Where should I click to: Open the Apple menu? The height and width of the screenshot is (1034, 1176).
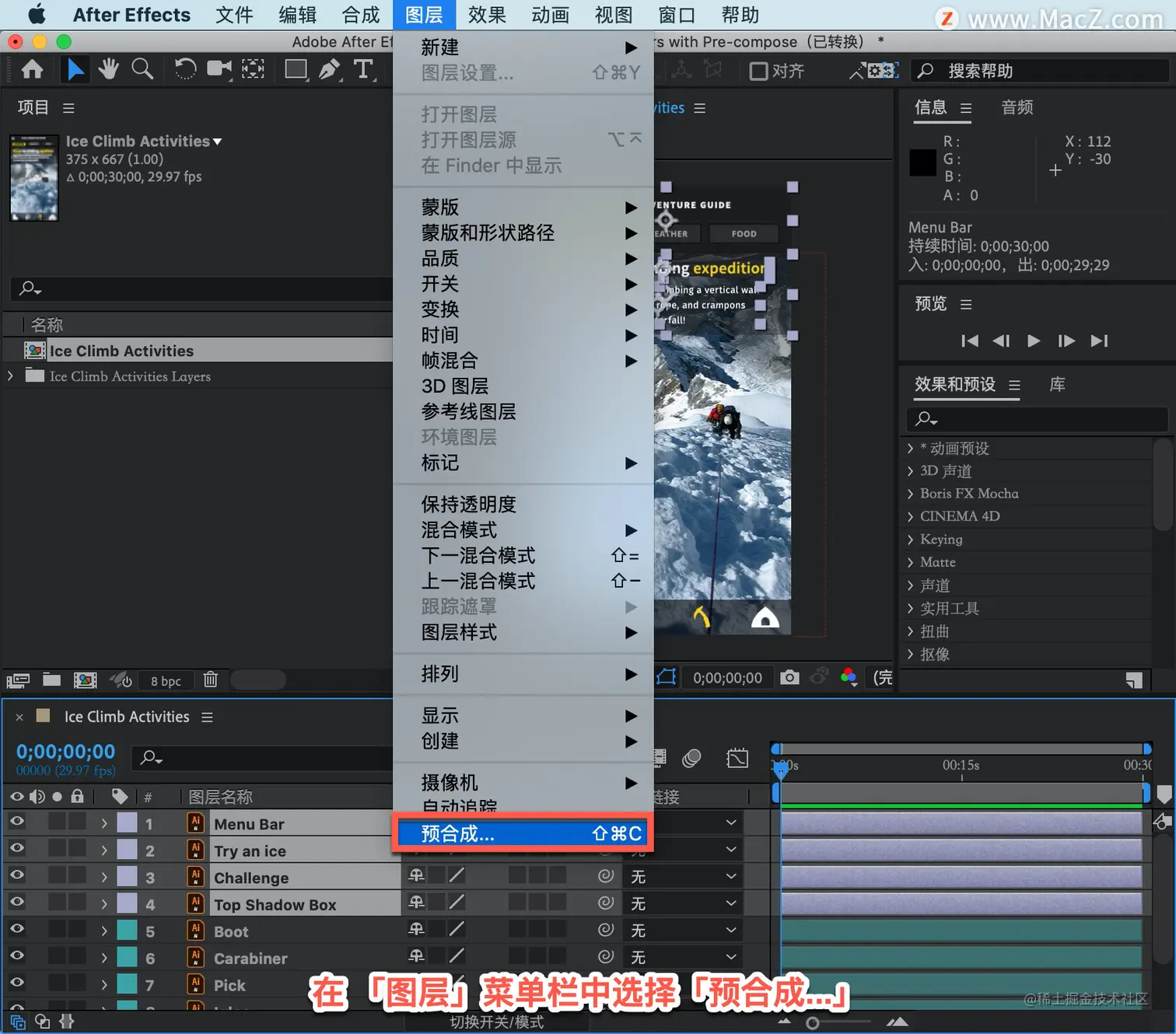(36, 15)
